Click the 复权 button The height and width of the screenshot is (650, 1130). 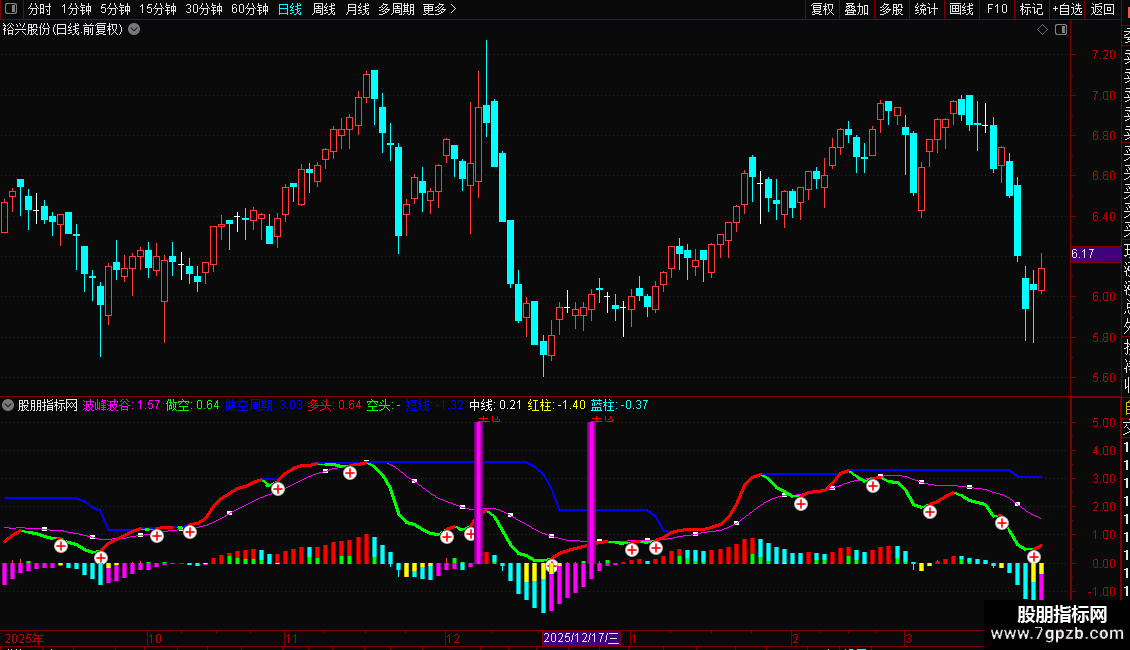(x=822, y=9)
